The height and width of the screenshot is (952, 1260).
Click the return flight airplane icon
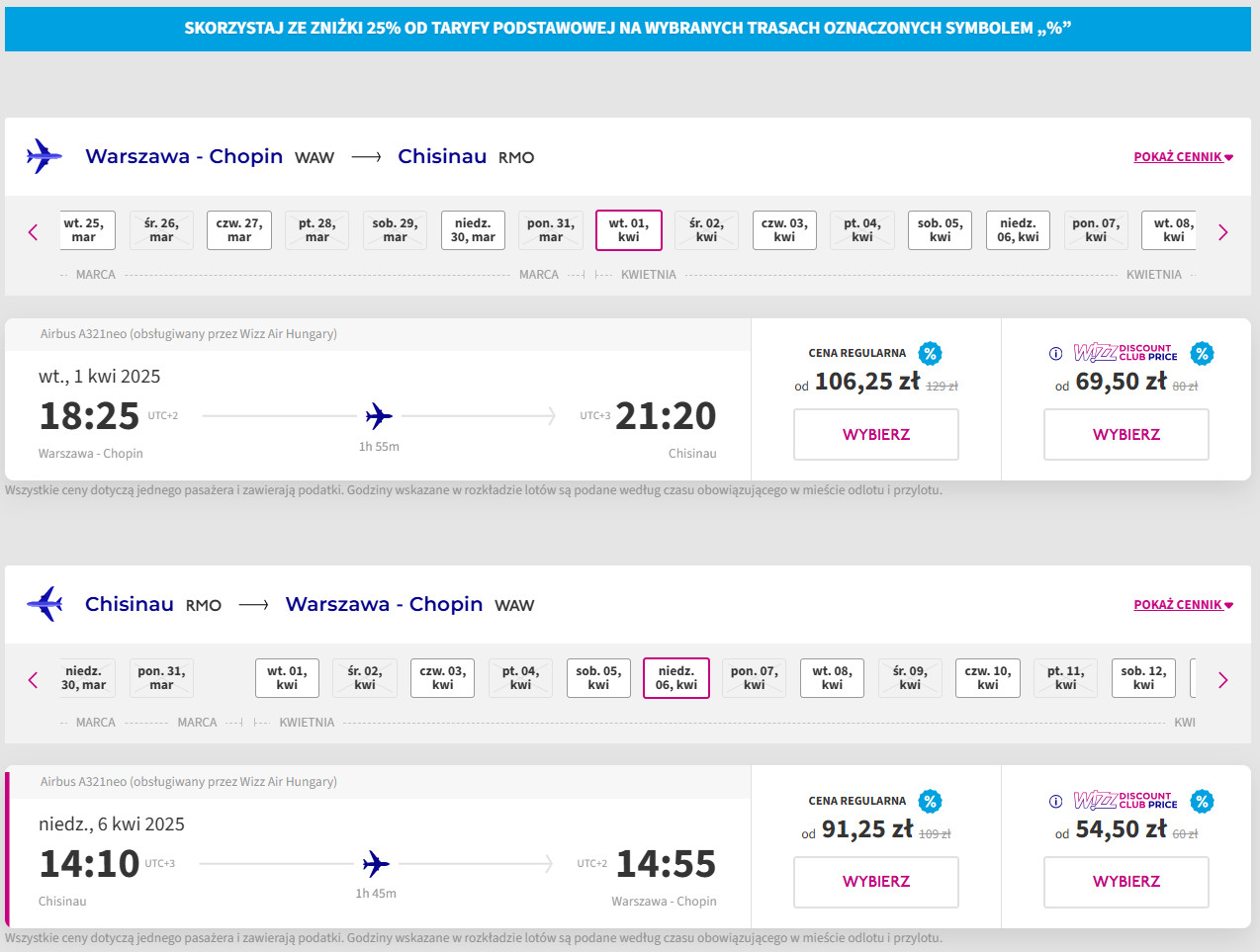point(376,864)
